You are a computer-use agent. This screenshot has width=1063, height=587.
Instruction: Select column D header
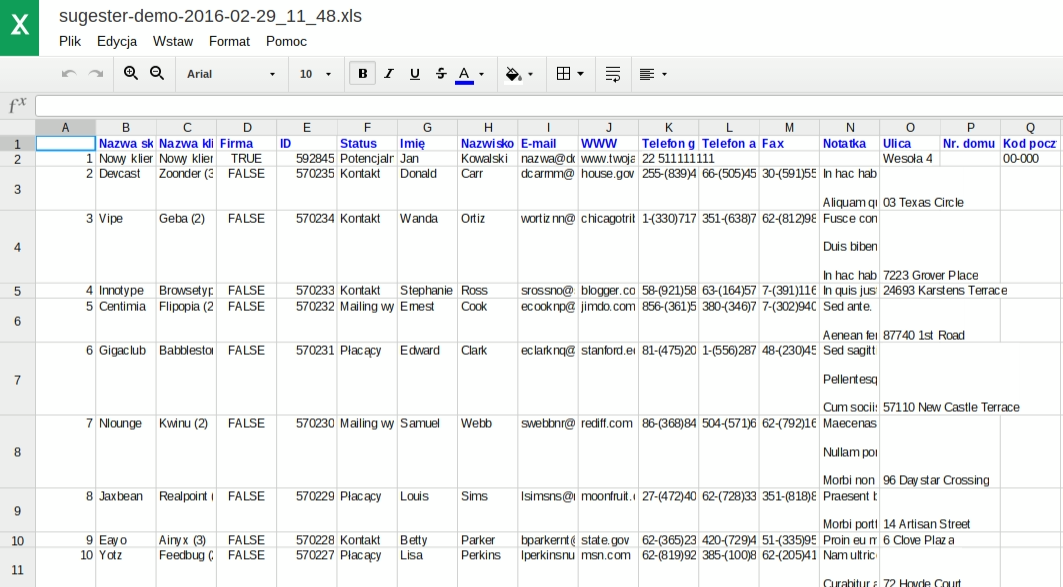pyautogui.click(x=246, y=127)
